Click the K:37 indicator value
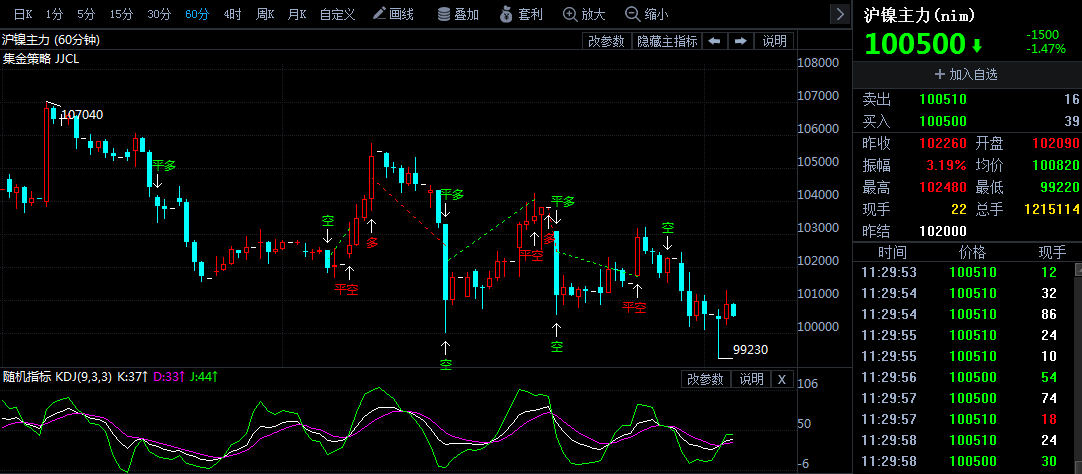 pyautogui.click(x=132, y=377)
